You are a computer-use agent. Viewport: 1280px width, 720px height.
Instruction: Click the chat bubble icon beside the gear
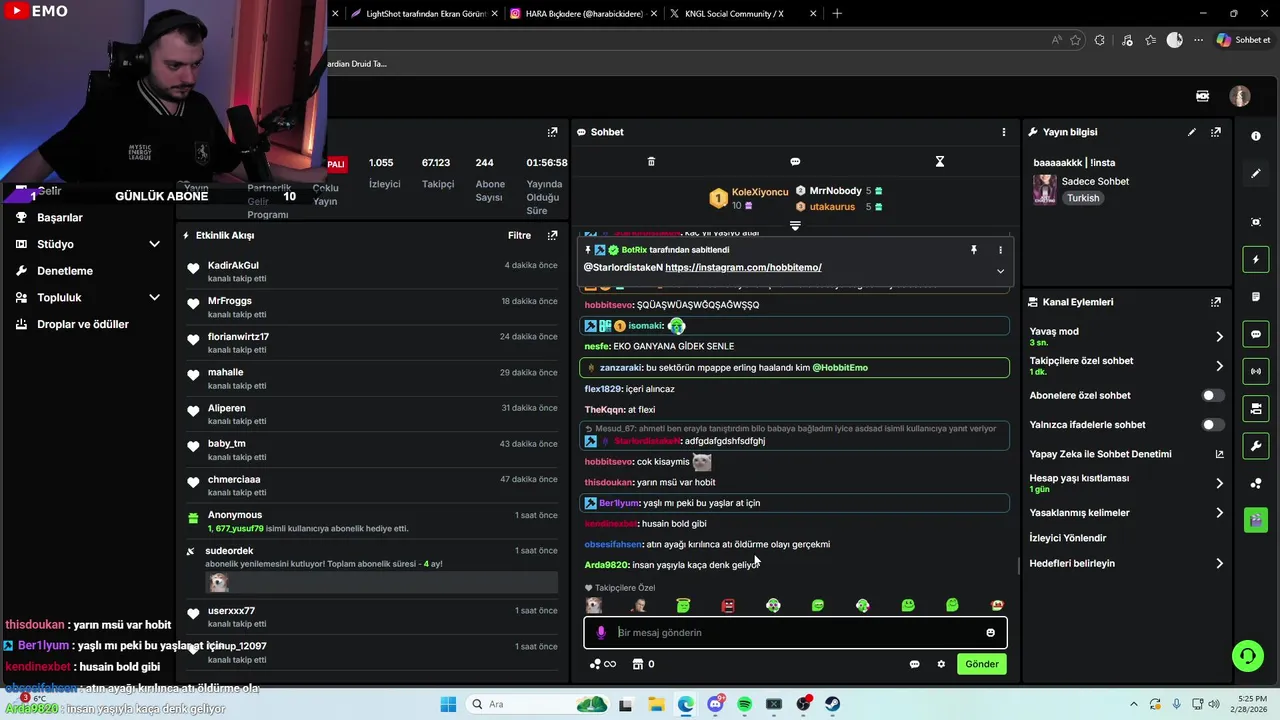pyautogui.click(x=914, y=664)
